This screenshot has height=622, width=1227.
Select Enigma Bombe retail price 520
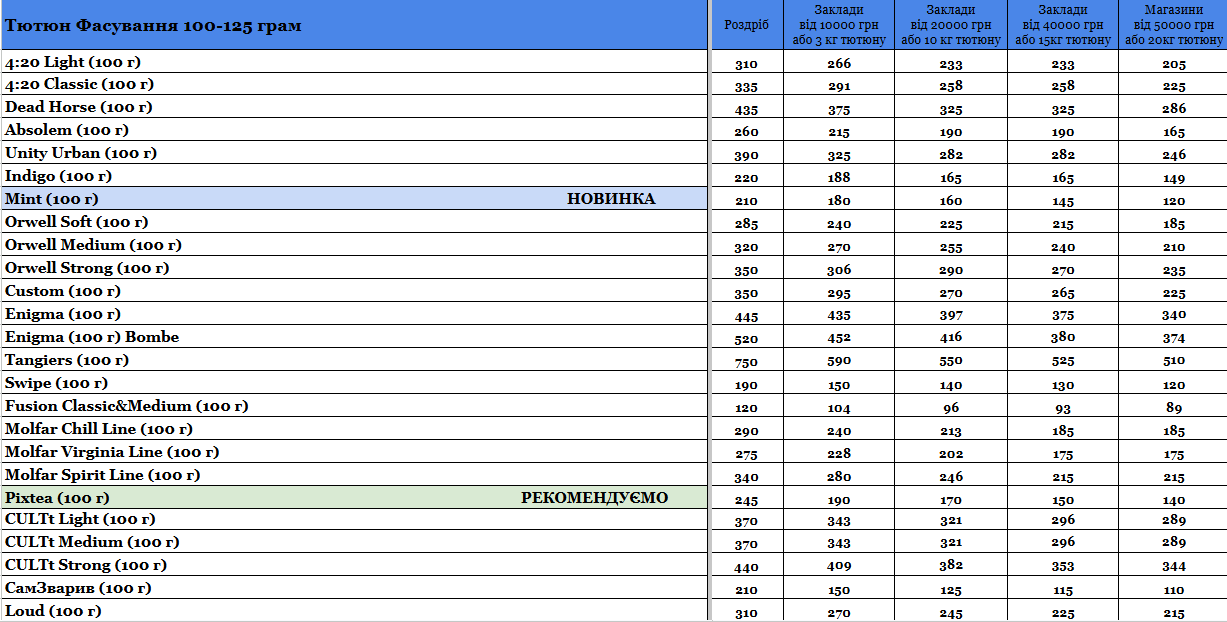746,338
